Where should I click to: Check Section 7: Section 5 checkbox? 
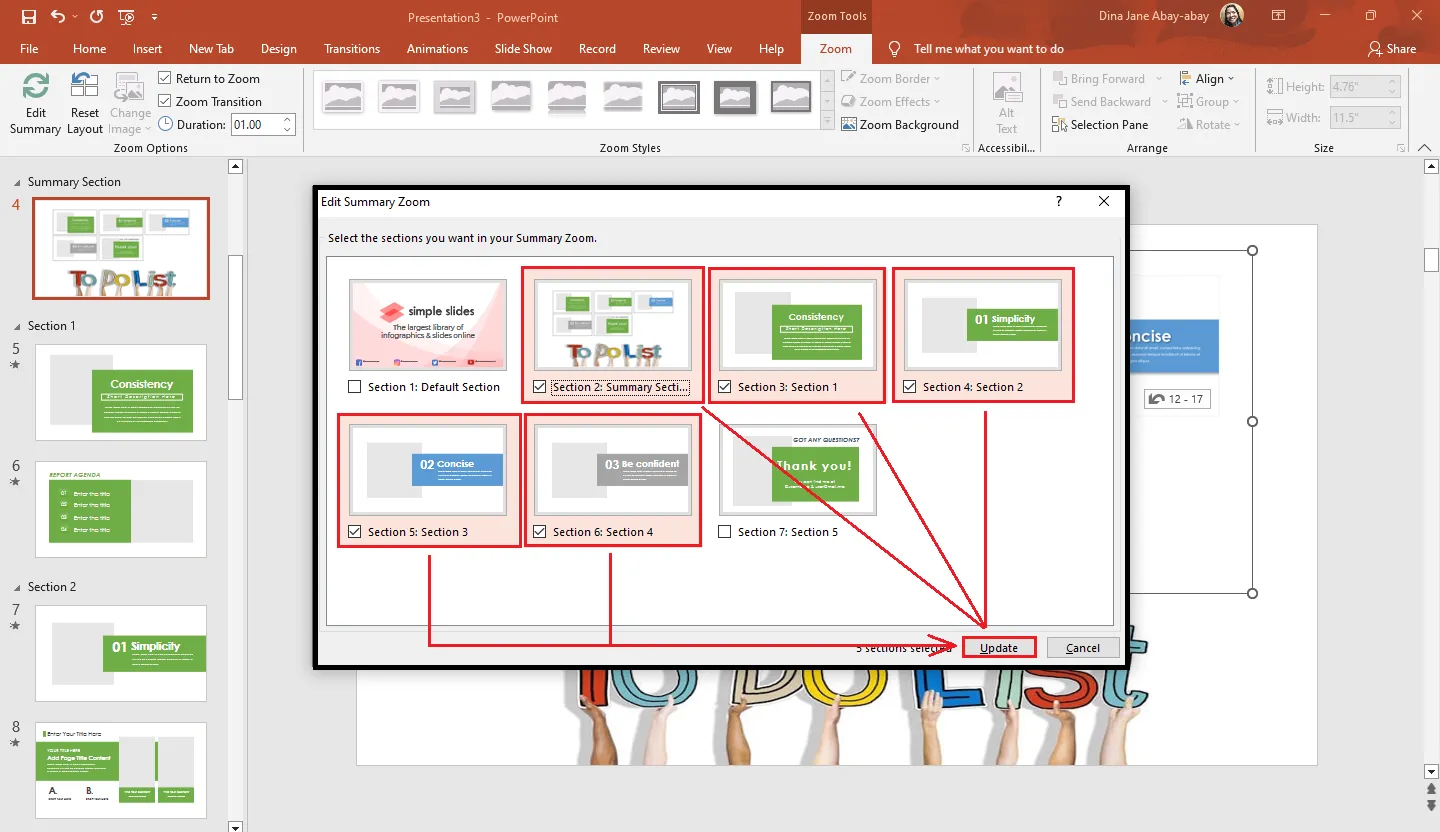click(725, 532)
